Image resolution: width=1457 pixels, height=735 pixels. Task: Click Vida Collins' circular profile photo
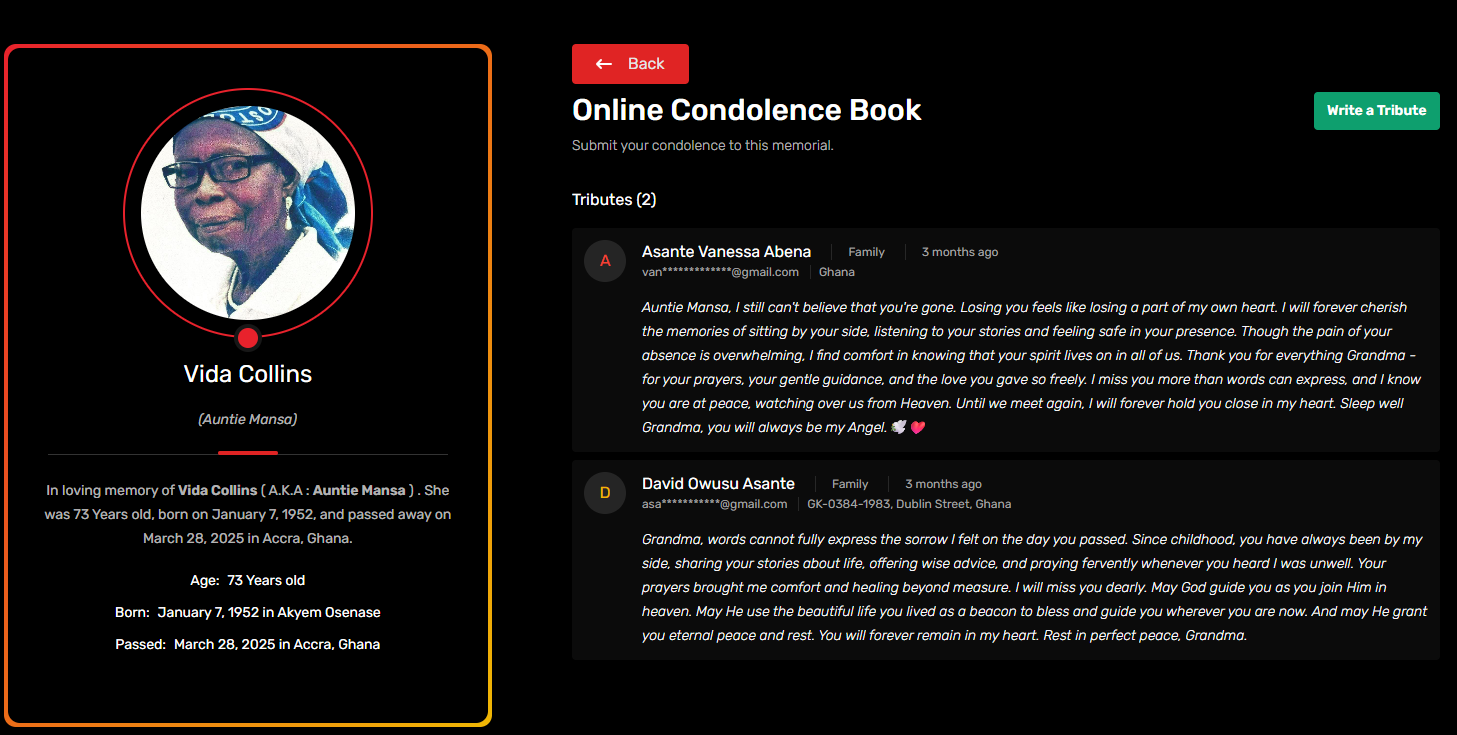248,213
